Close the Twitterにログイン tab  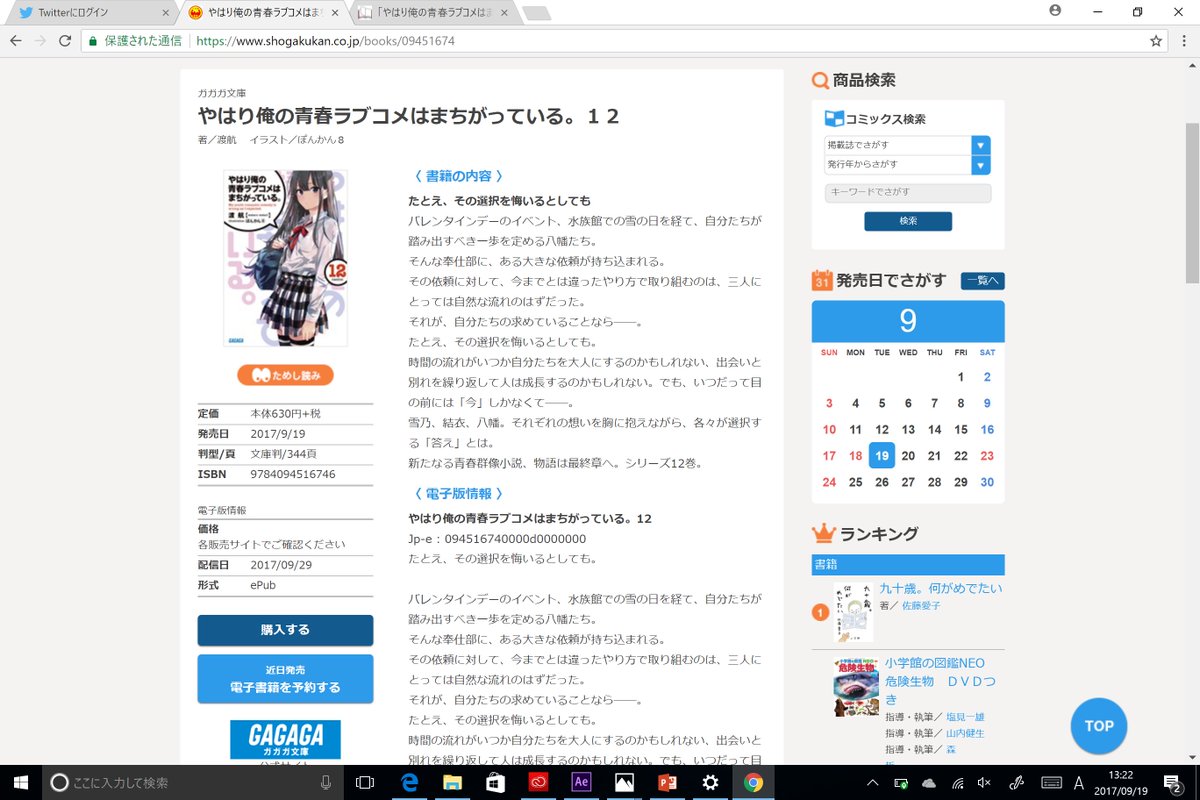click(164, 13)
